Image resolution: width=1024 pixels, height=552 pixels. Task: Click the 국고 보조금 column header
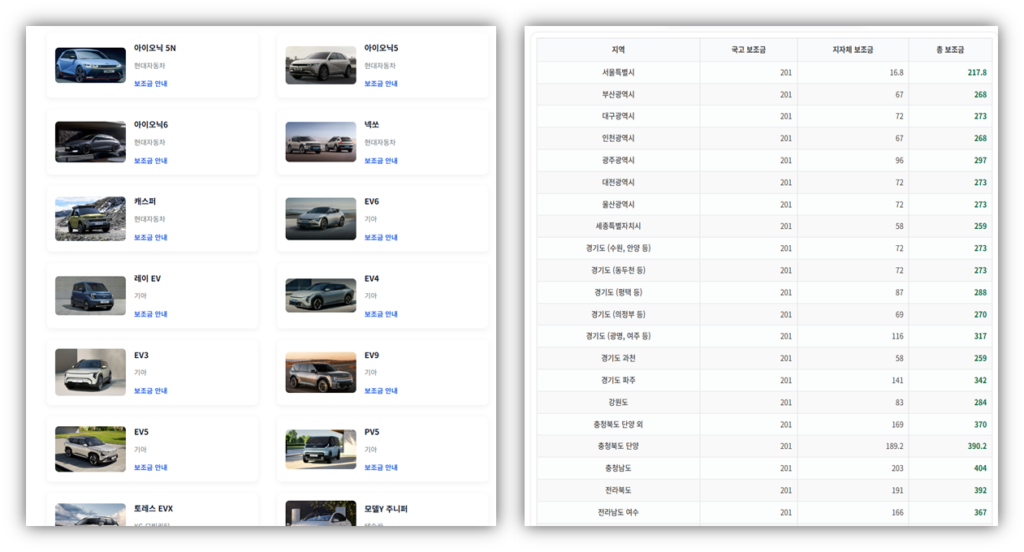(748, 50)
